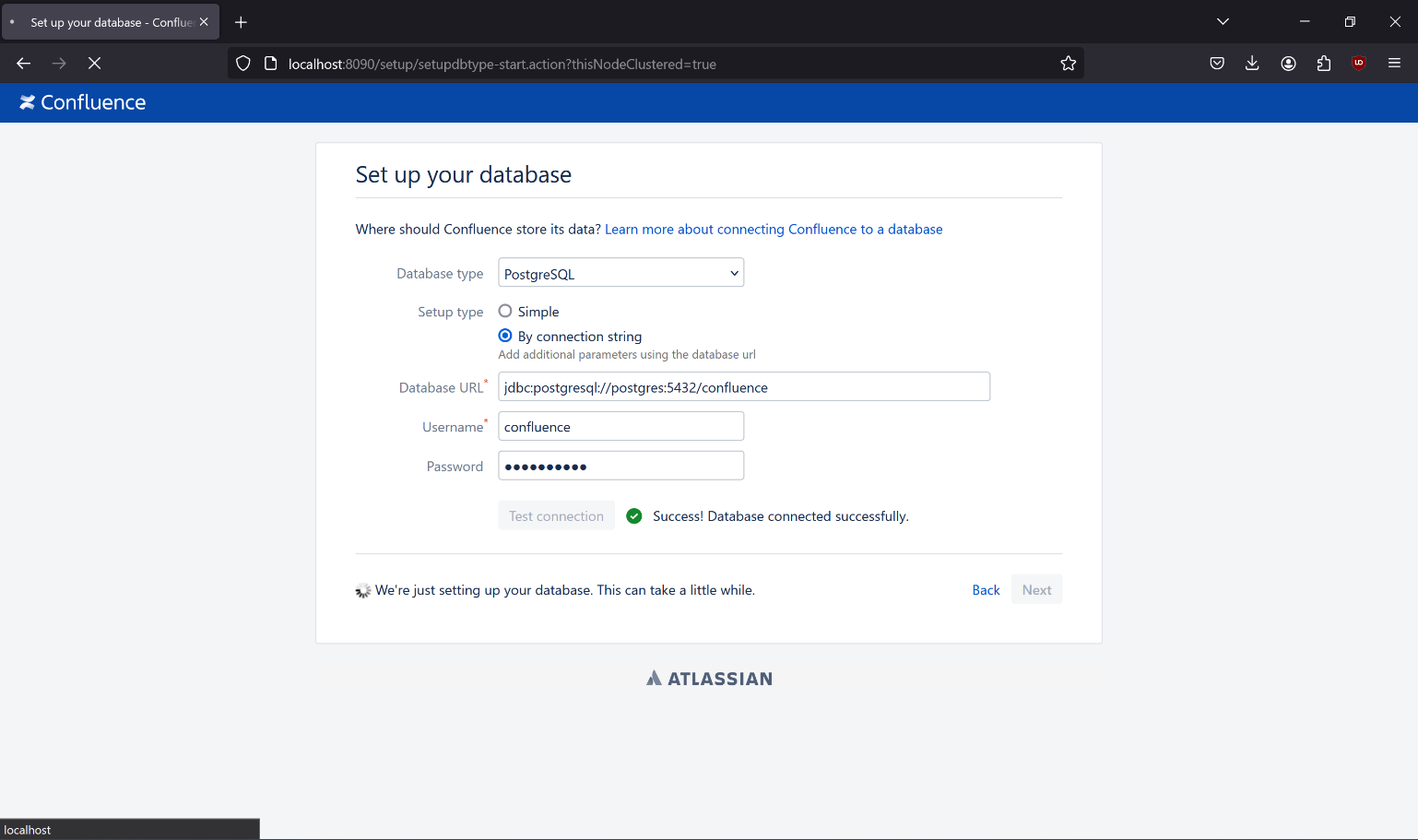Click 'Add additional parameters' hint text
This screenshot has width=1418, height=840.
(x=627, y=355)
